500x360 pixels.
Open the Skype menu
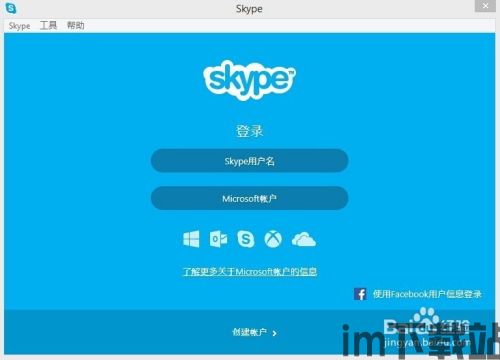click(x=19, y=26)
